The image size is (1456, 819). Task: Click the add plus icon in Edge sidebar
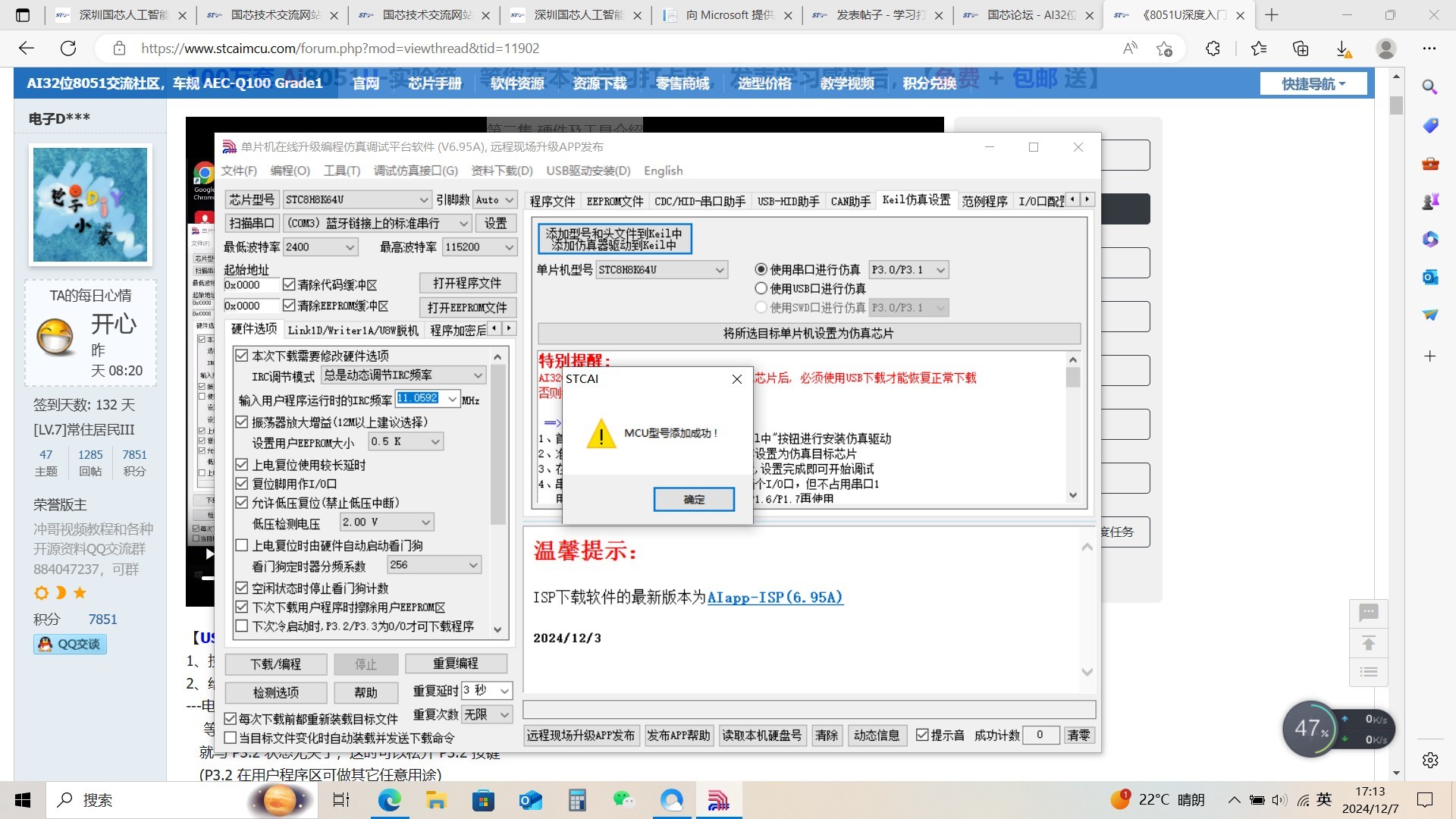1430,356
